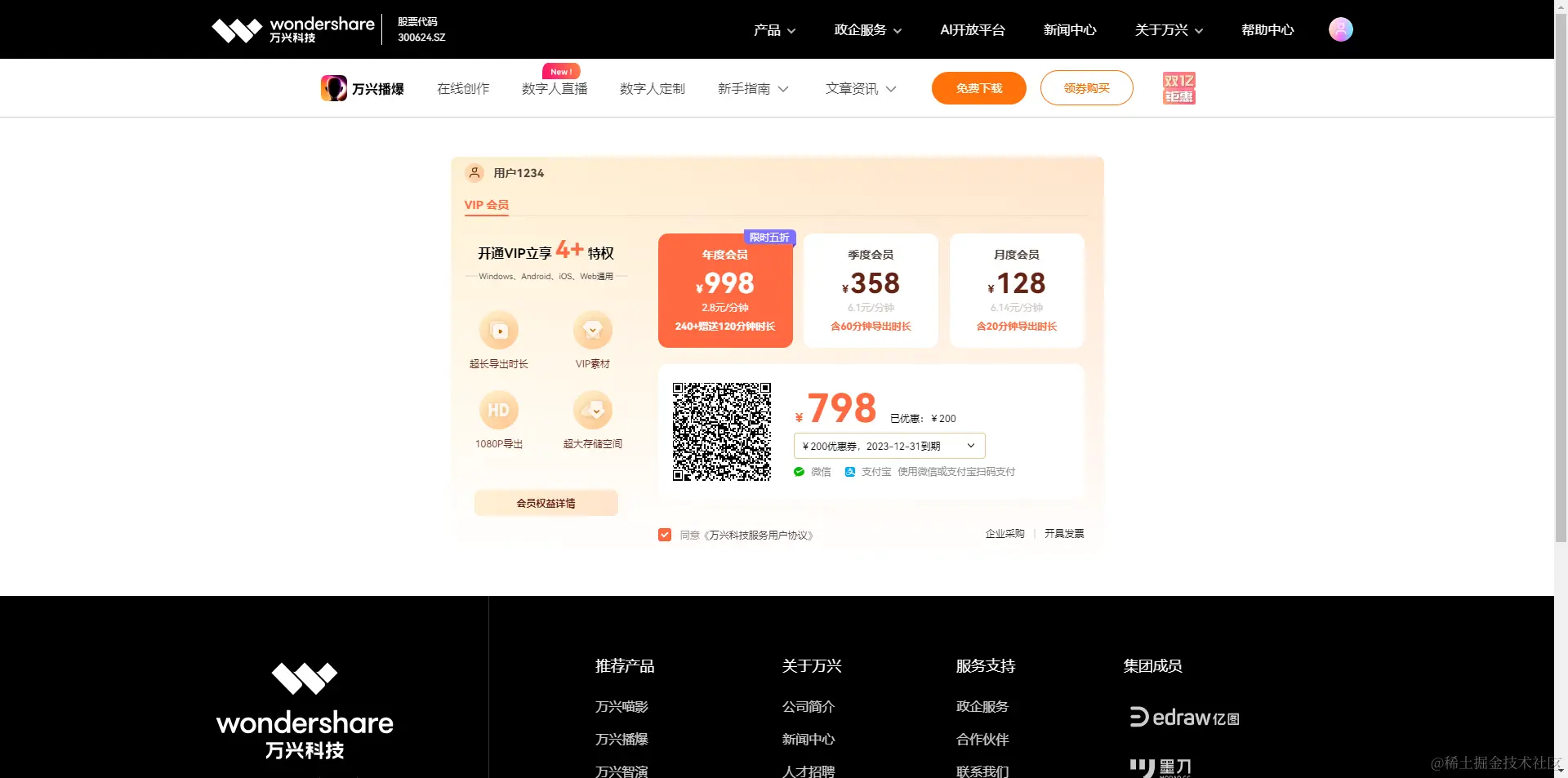Select the 季度会员 ¥358 plan card
Image resolution: width=1568 pixels, height=778 pixels.
(871, 291)
